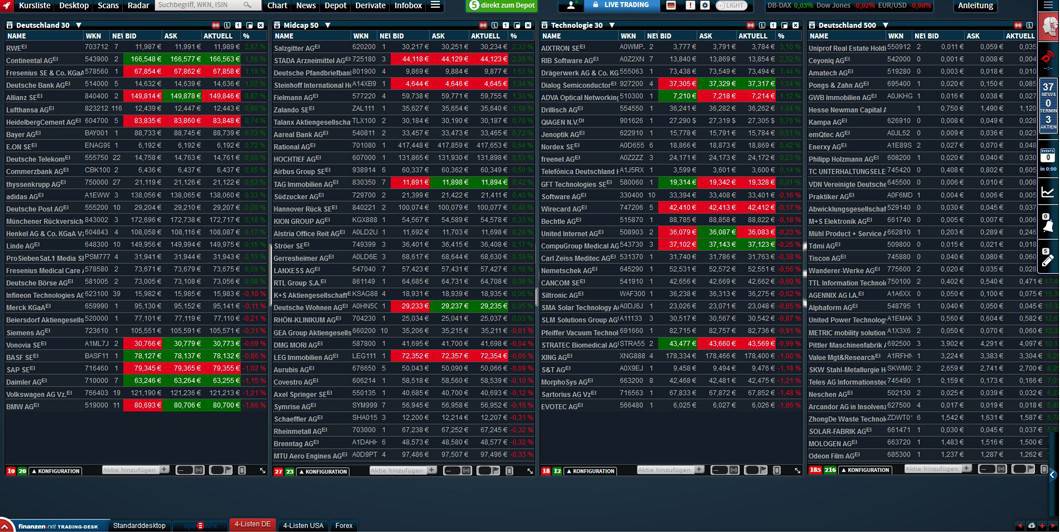Click the direkt zum Depot button

pyautogui.click(x=503, y=6)
